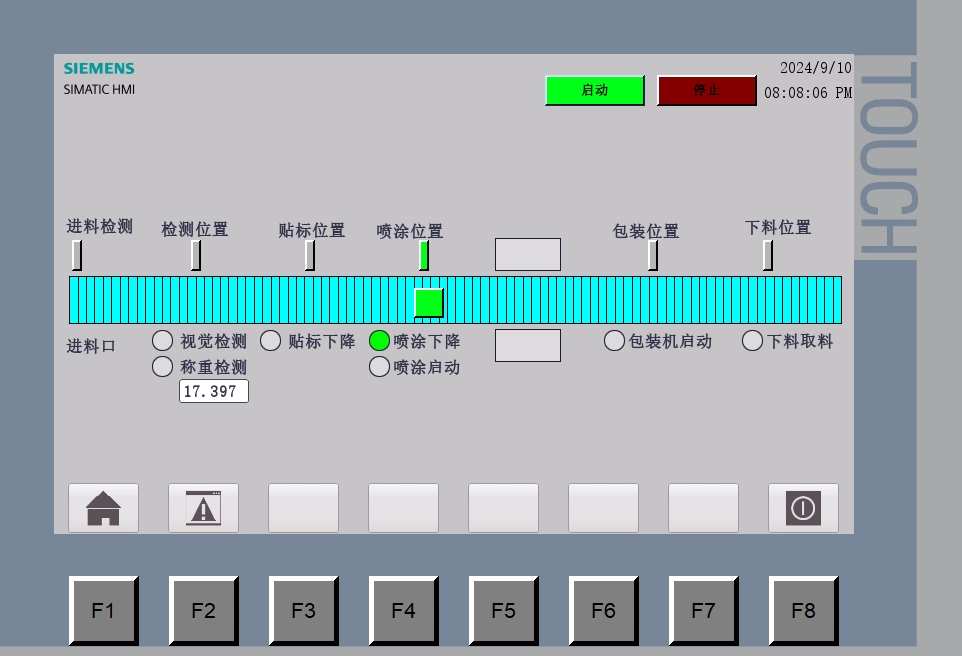Screen dimensions: 962x656
Task: Toggle the 喷涂启动 indicator circle
Action: (x=379, y=366)
